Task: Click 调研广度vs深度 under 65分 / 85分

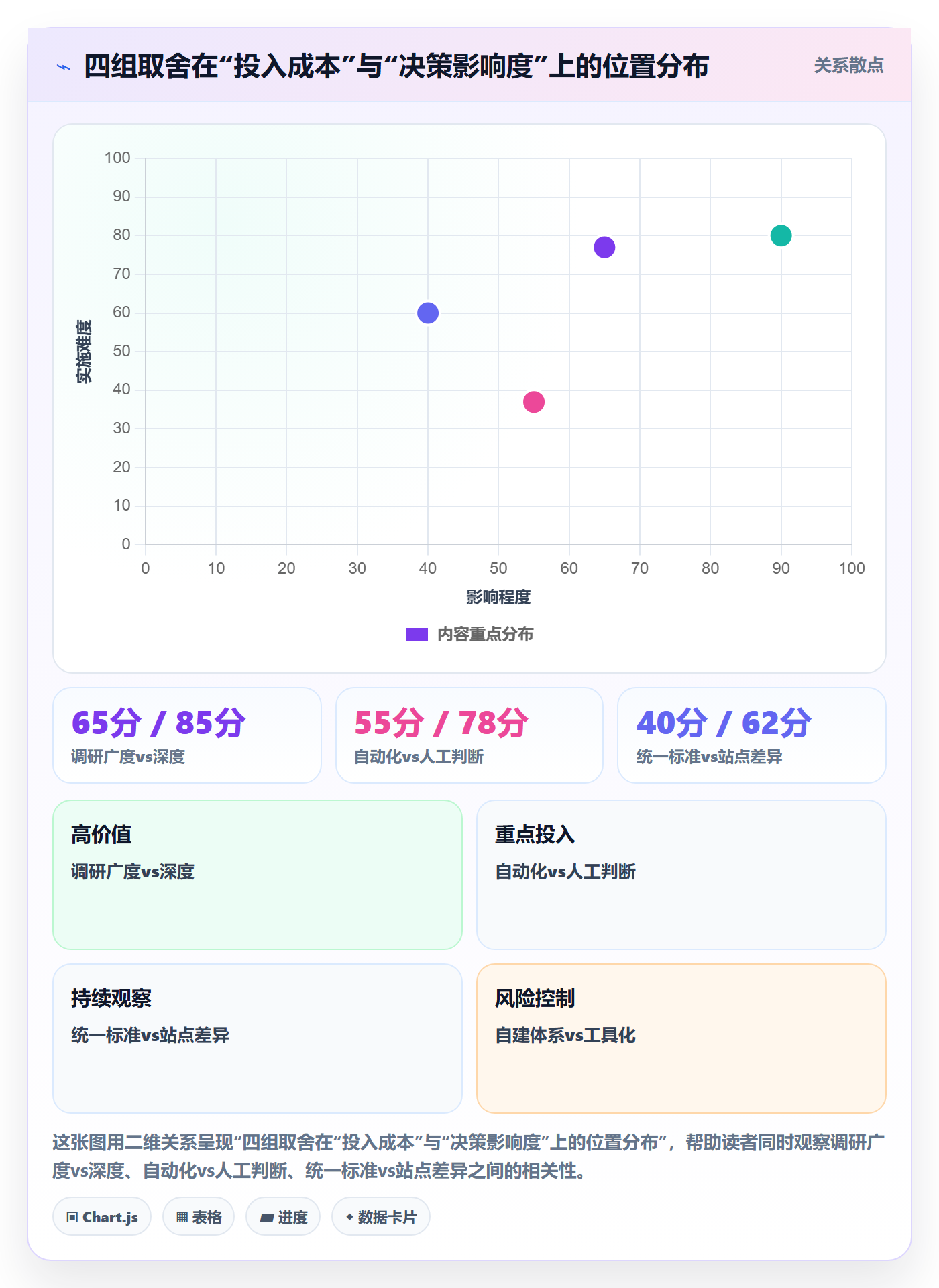Action: (128, 757)
